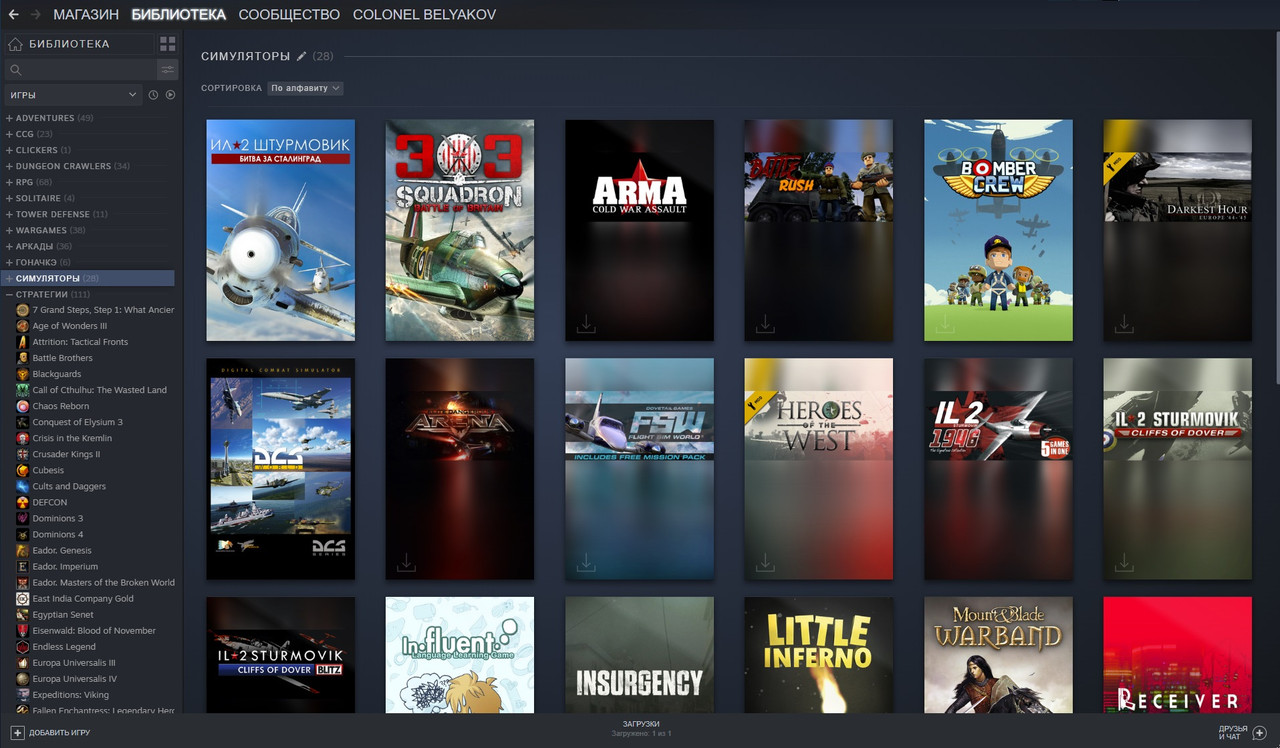Viewport: 1280px width, 748px height.
Task: Open DCS World game tile
Action: [x=280, y=469]
